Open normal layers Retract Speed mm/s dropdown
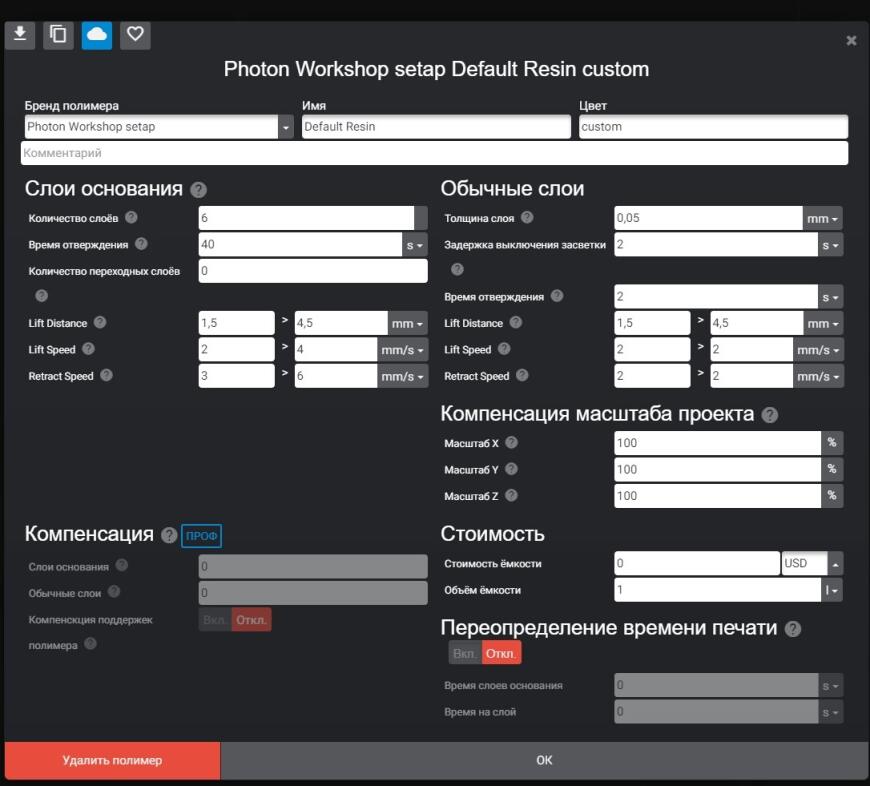This screenshot has width=870, height=786. pyautogui.click(x=819, y=377)
